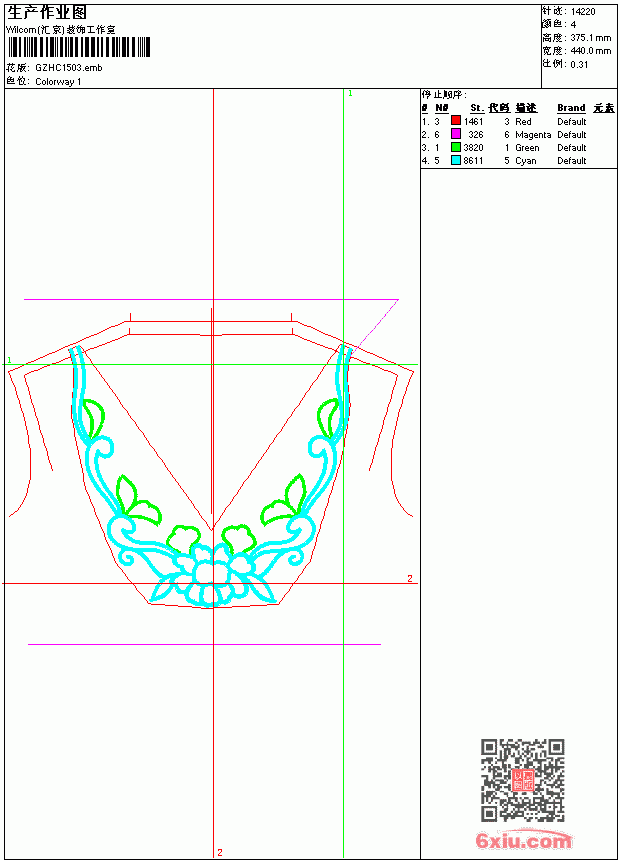Click the left cyan scroll swirl
The height and width of the screenshot is (860, 620).
coord(101,449)
